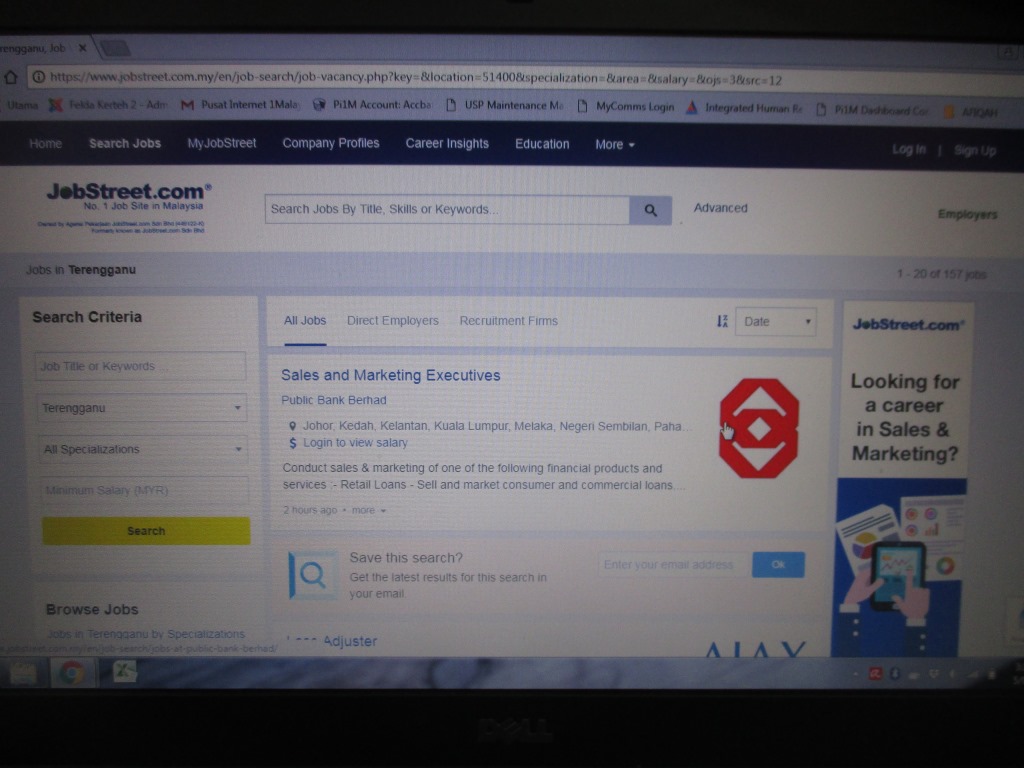
Task: Open the Excel icon in taskbar
Action: coord(125,673)
